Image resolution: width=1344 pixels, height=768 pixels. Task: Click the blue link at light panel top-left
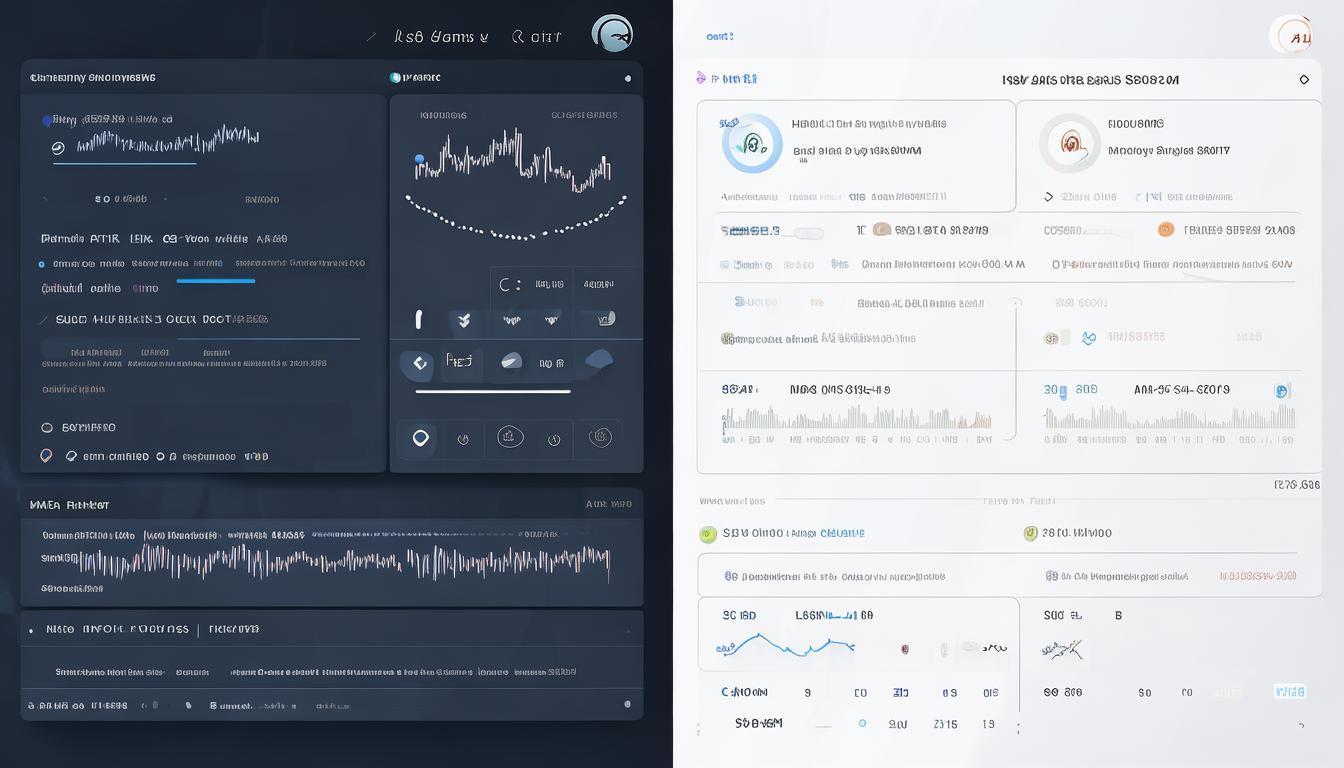coord(719,36)
